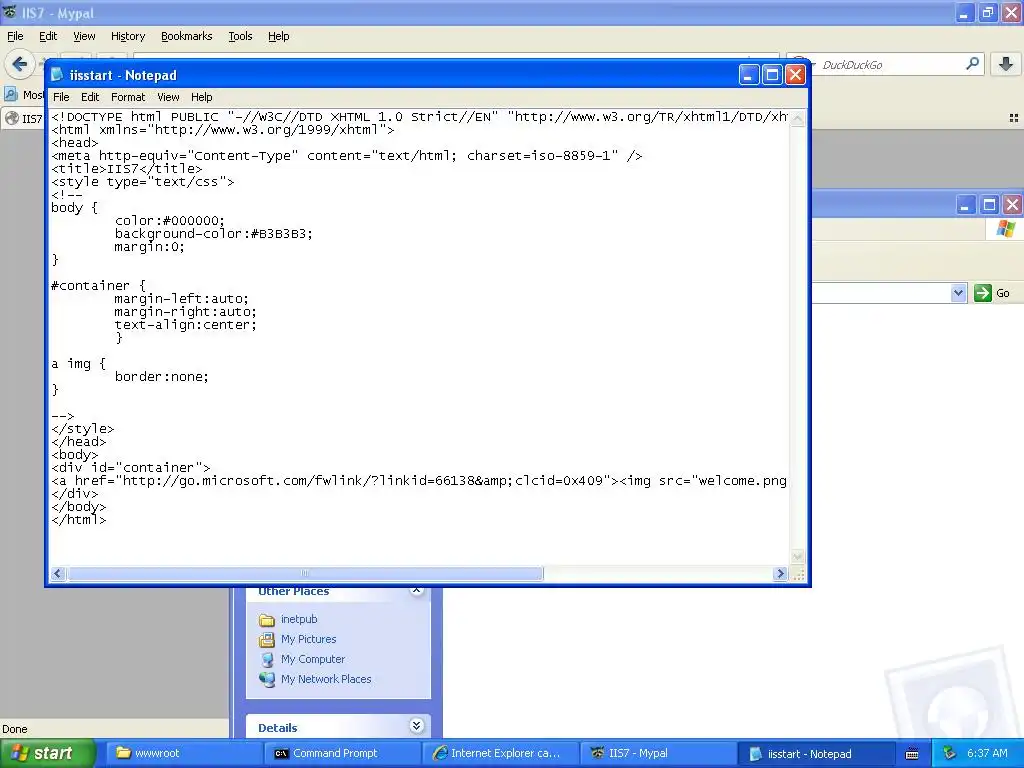Minimize the background Explorer window
The width and height of the screenshot is (1024, 768).
(x=966, y=205)
